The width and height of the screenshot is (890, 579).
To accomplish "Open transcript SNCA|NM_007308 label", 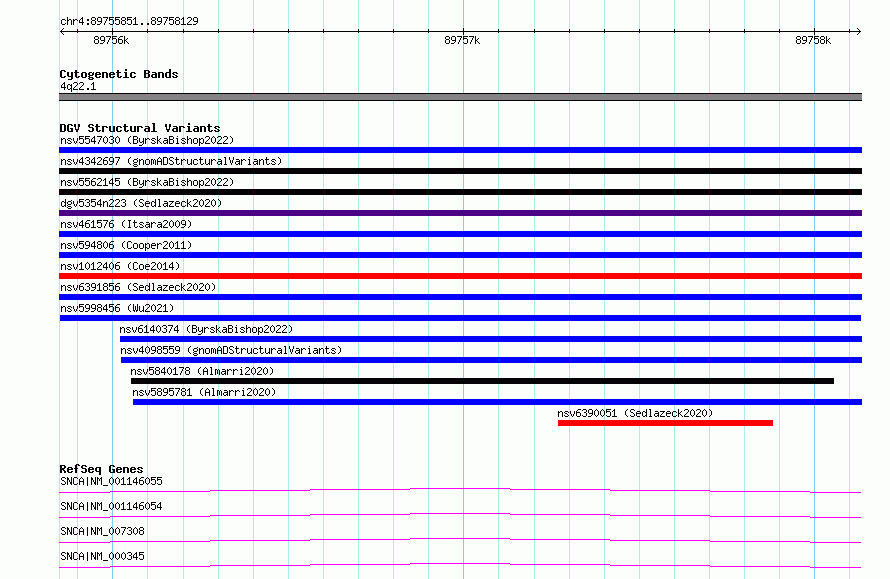I will tap(102, 531).
